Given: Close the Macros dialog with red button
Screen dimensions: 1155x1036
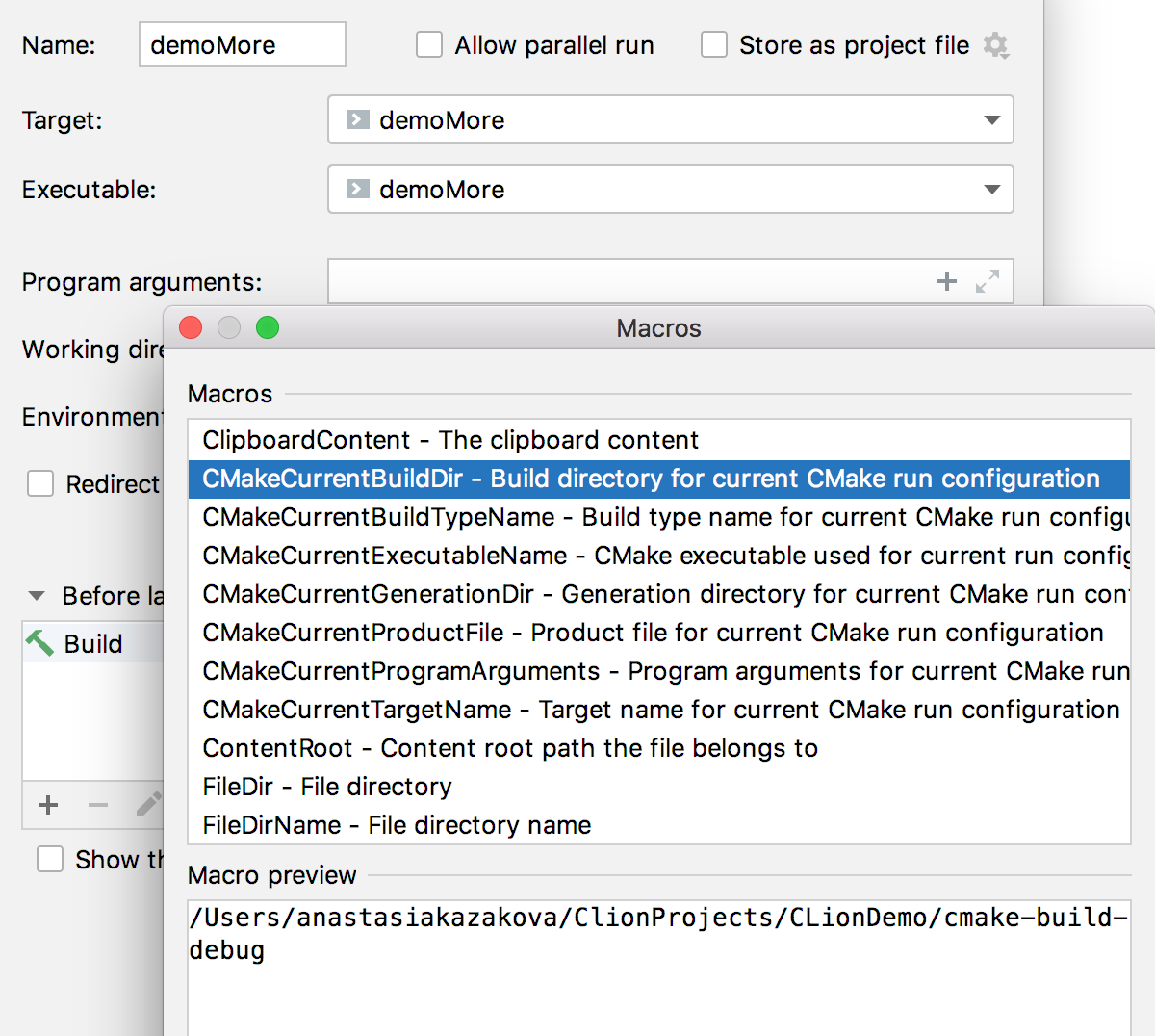Looking at the screenshot, I should pyautogui.click(x=192, y=328).
